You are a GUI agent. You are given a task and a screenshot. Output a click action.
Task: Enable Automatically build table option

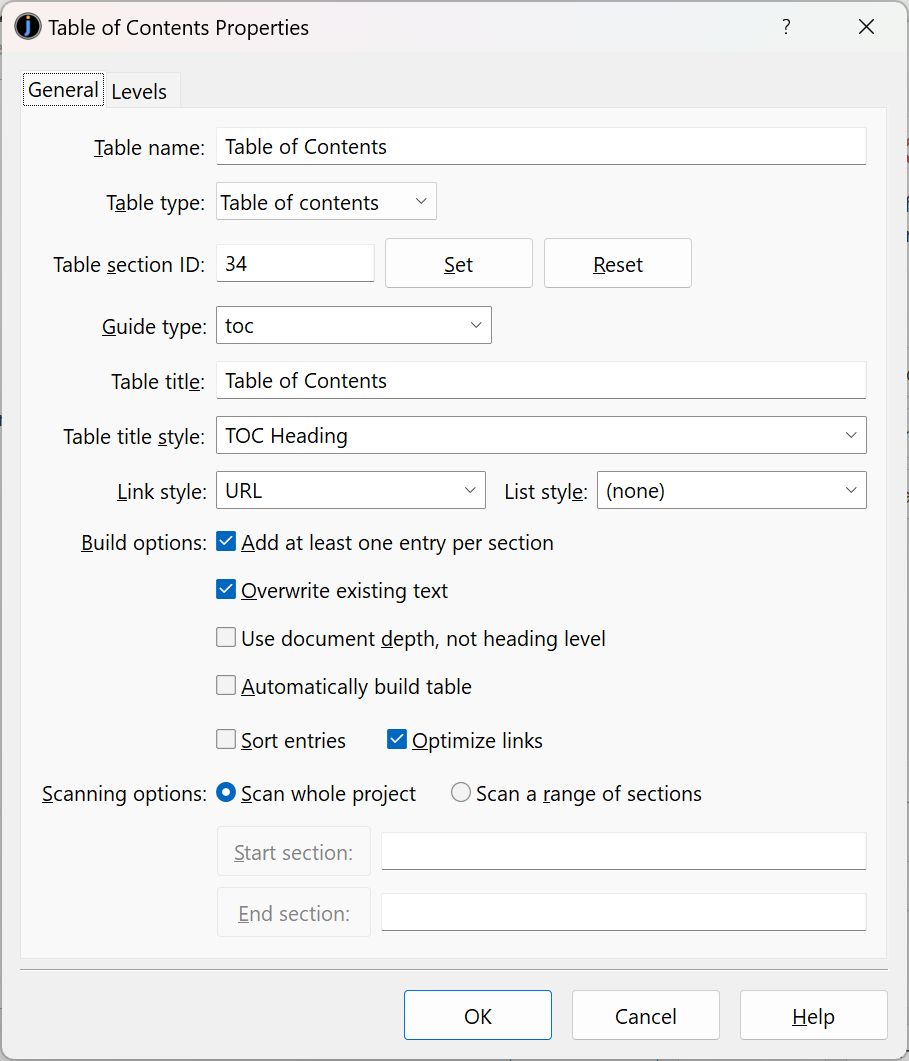pyautogui.click(x=226, y=686)
